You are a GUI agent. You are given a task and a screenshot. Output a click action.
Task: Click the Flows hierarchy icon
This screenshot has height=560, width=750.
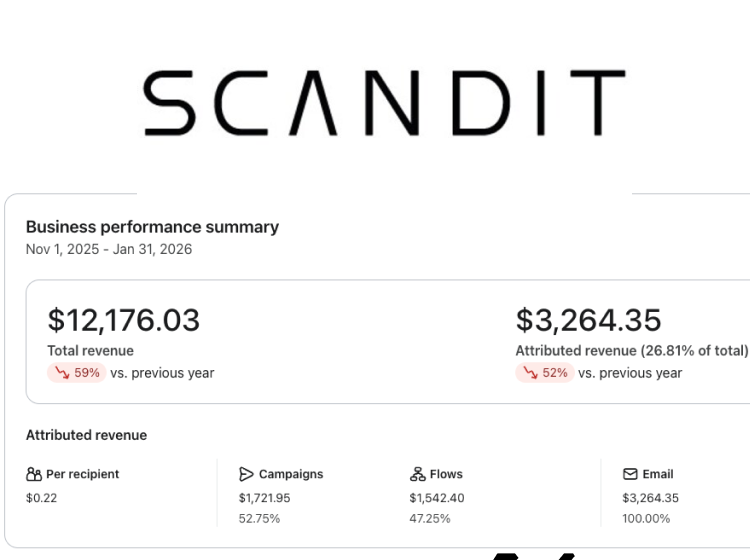click(x=417, y=474)
